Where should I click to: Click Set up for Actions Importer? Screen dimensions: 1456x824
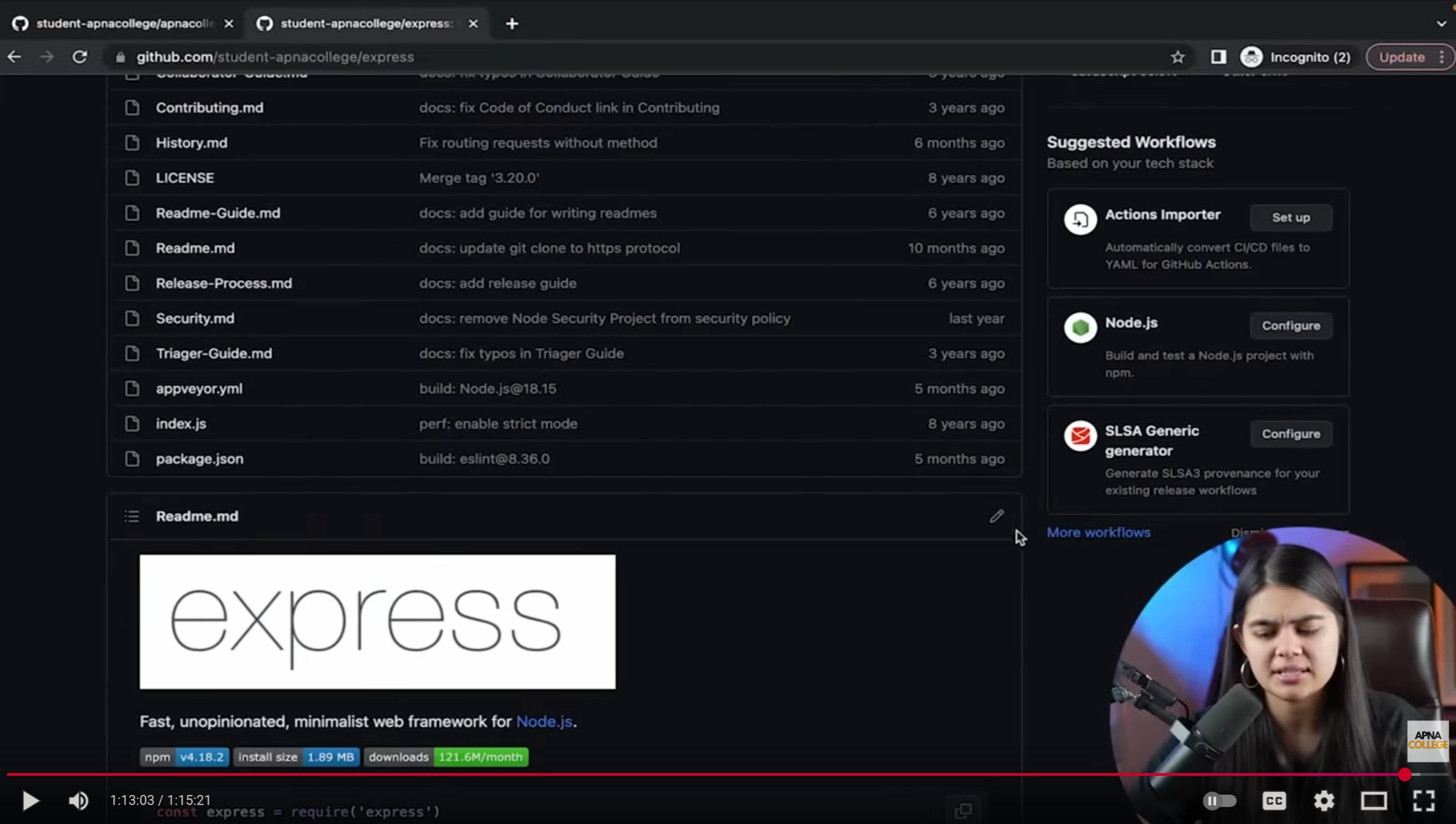coord(1291,217)
